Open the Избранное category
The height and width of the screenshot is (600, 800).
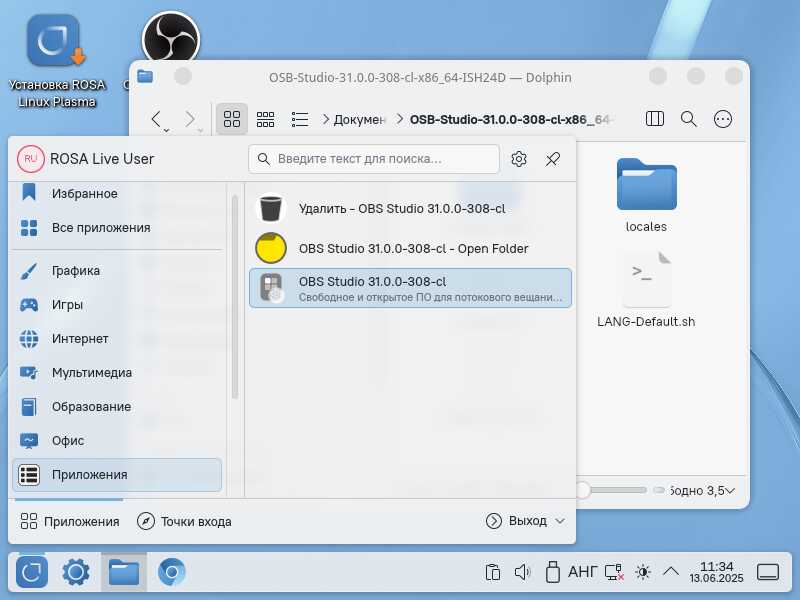tap(117, 194)
